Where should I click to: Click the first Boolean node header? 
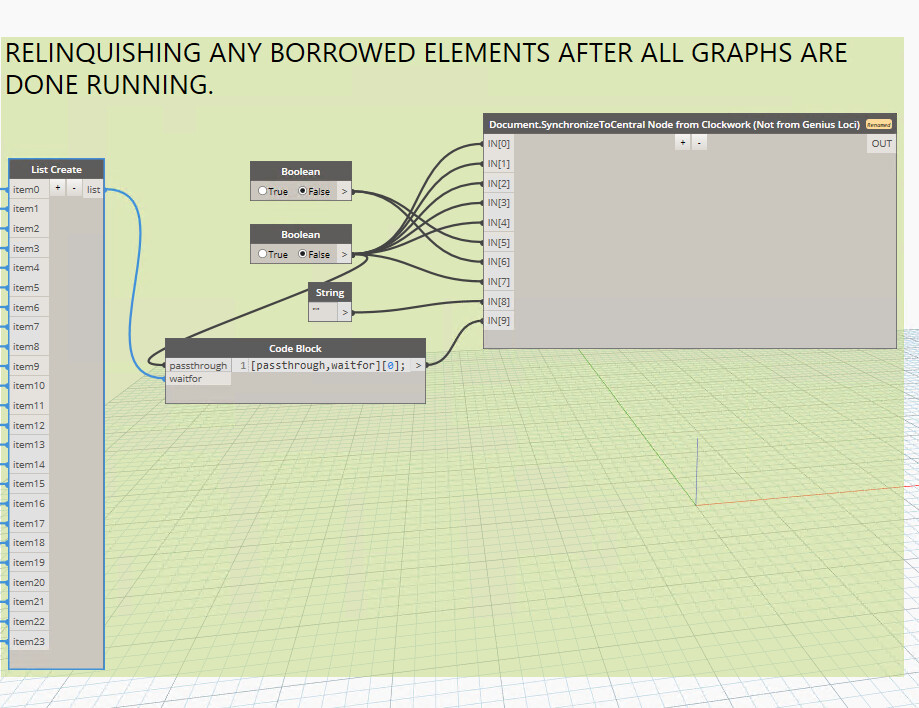(301, 172)
